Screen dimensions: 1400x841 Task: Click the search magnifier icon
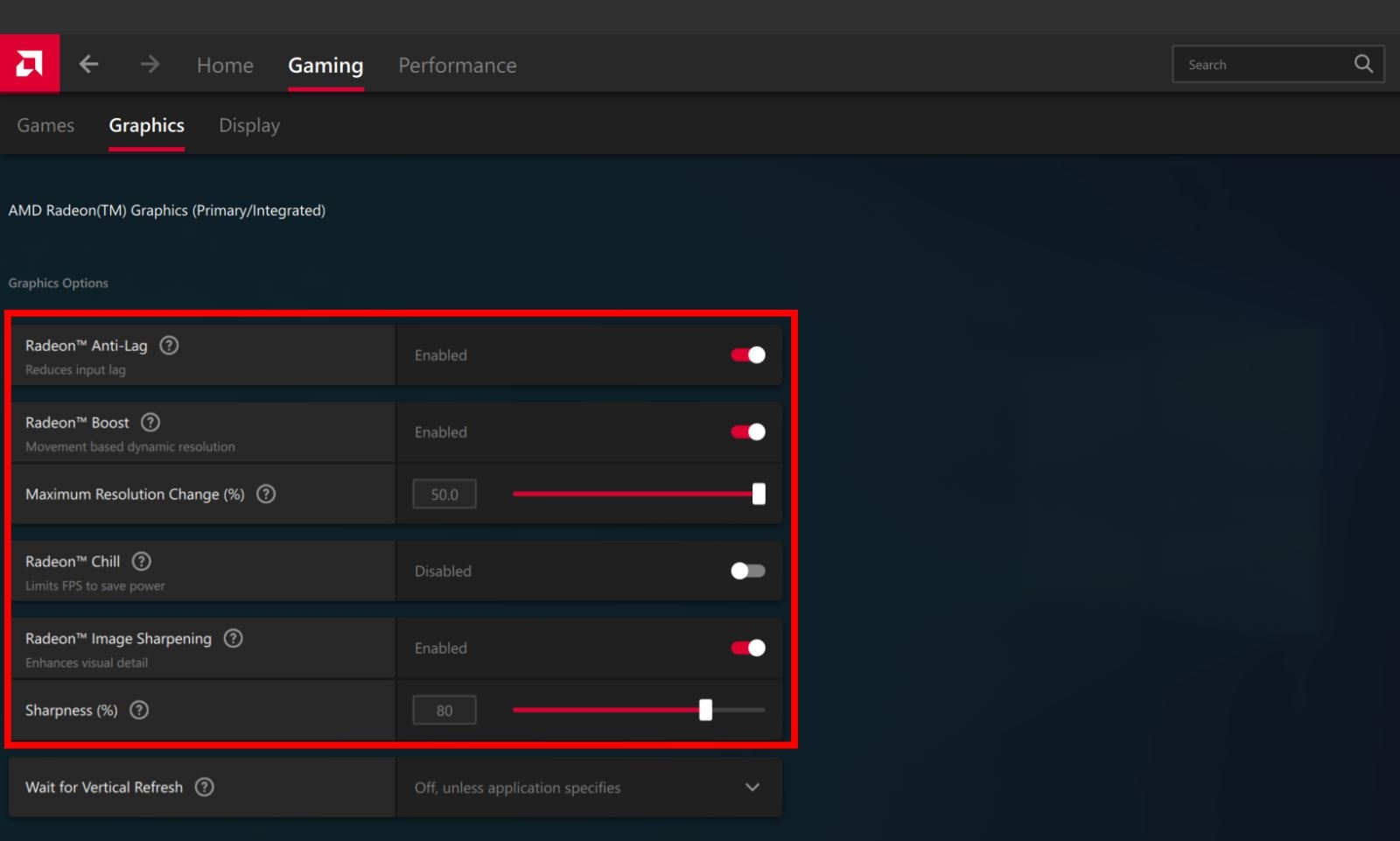(x=1362, y=63)
